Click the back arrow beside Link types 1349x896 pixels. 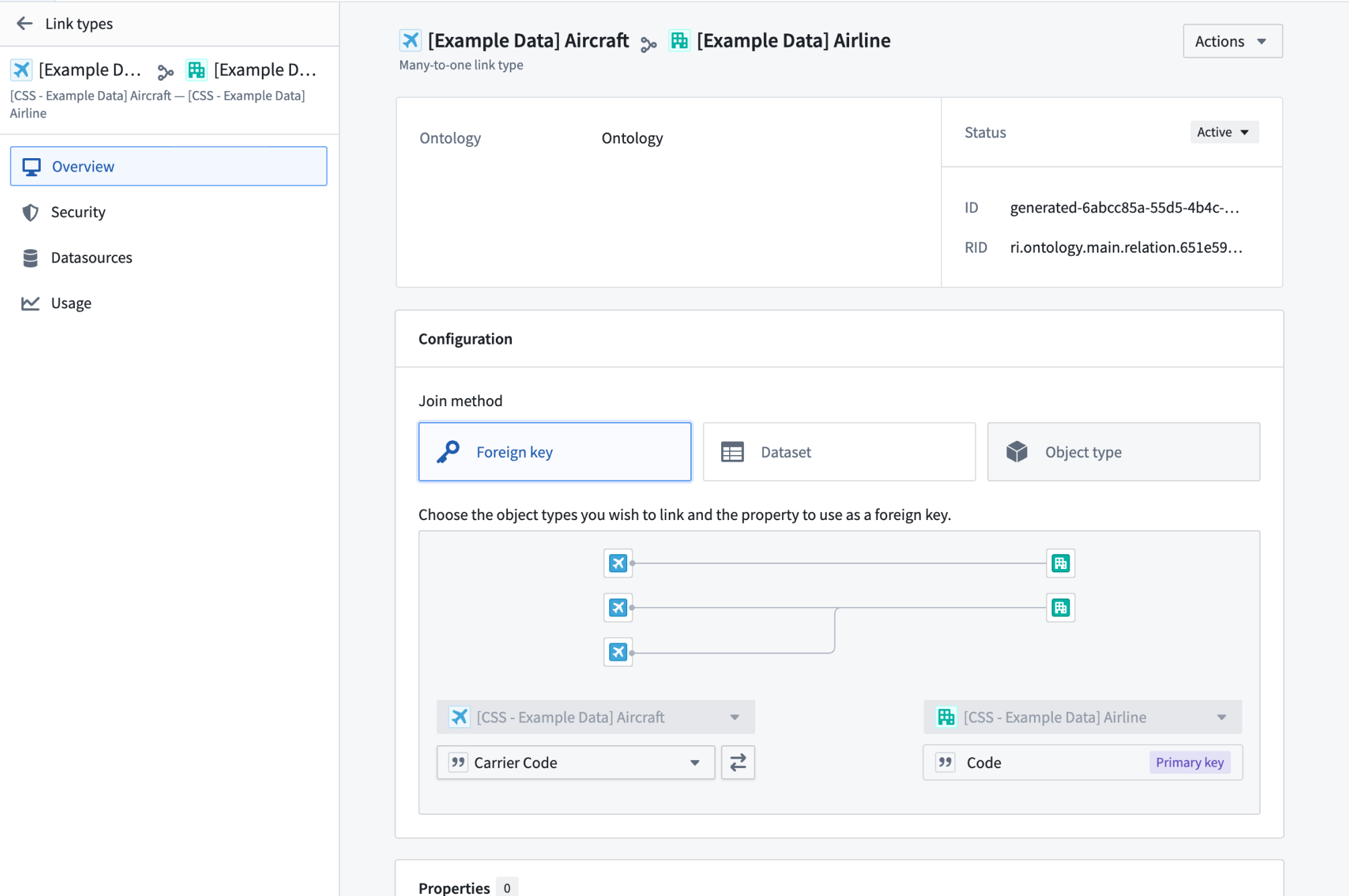[25, 23]
